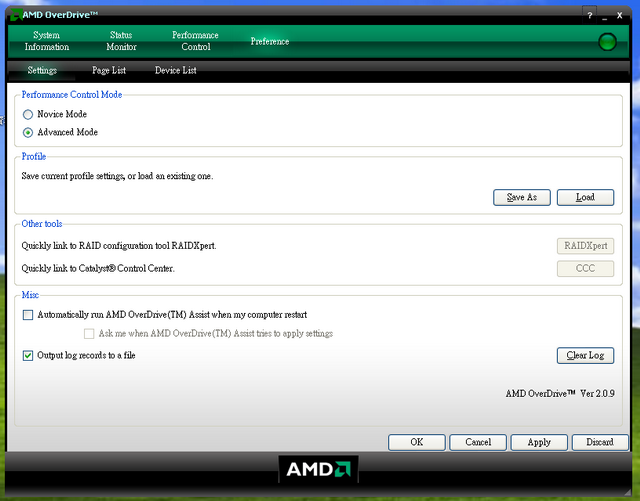The width and height of the screenshot is (640, 501).
Task: Open the Settings sub-tab
Action: (x=42, y=70)
